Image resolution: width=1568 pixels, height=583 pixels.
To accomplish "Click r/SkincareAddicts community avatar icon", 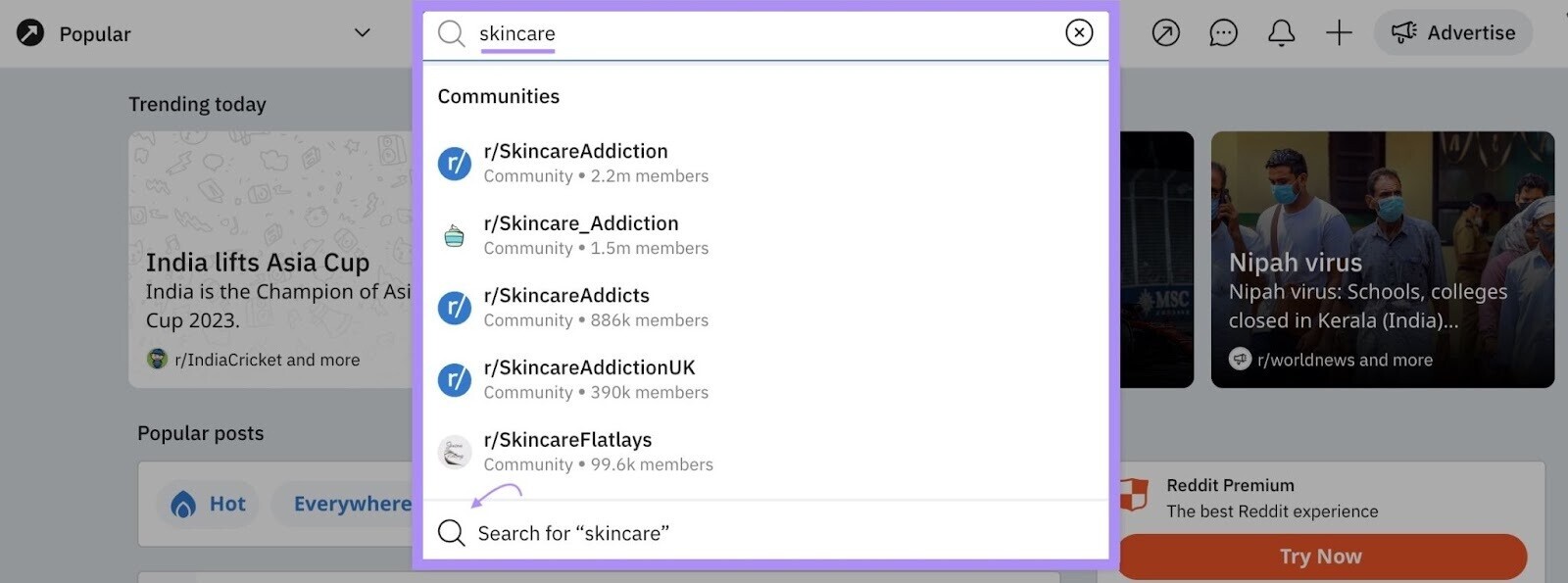I will click(x=454, y=308).
